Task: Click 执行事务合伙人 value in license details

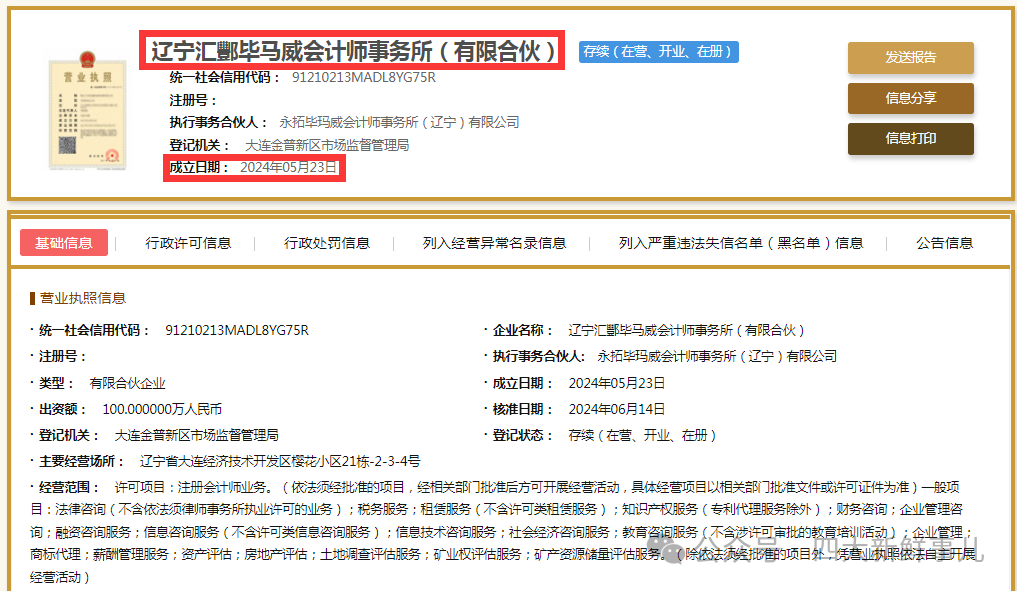Action: point(717,356)
